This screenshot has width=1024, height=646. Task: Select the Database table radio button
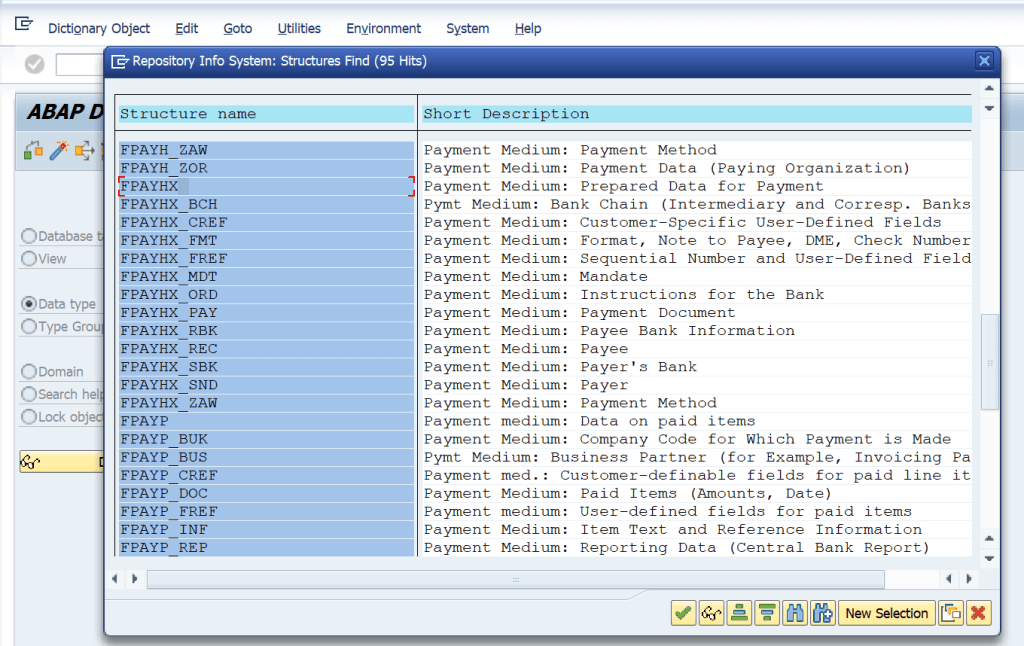(31, 236)
